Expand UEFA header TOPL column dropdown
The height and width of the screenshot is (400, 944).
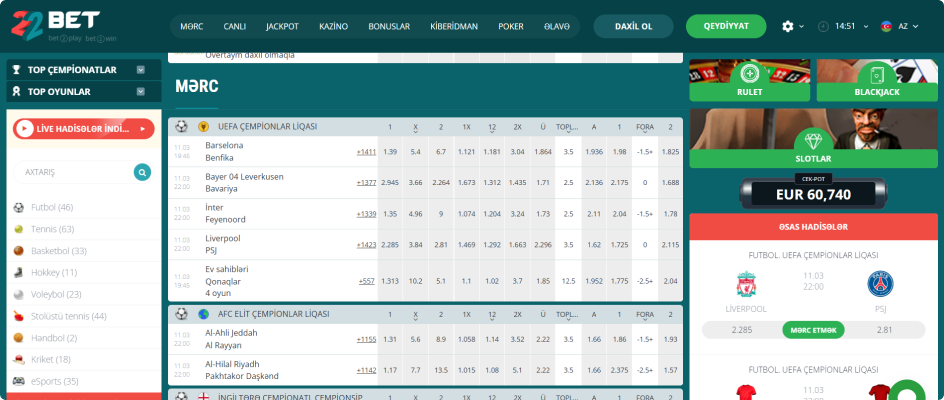[568, 131]
